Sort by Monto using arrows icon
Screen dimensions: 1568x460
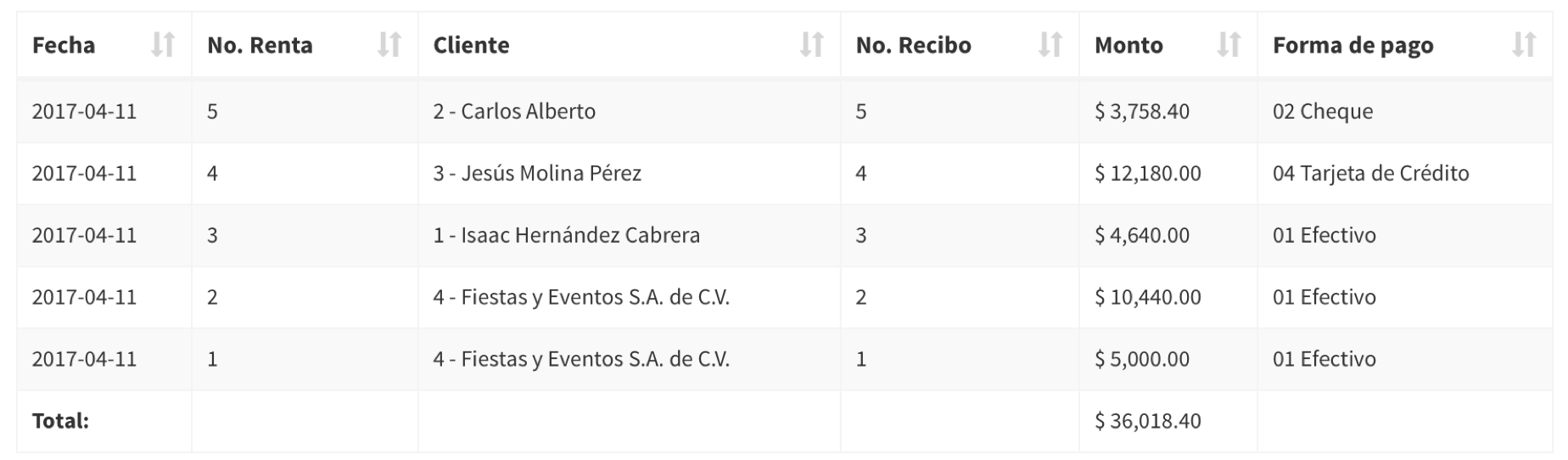(x=1228, y=44)
